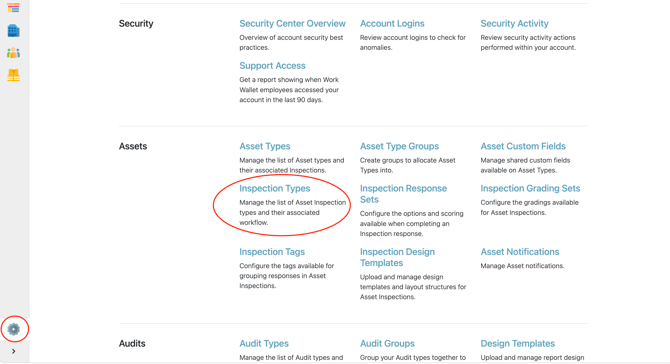Open Inspection Types

(x=275, y=188)
